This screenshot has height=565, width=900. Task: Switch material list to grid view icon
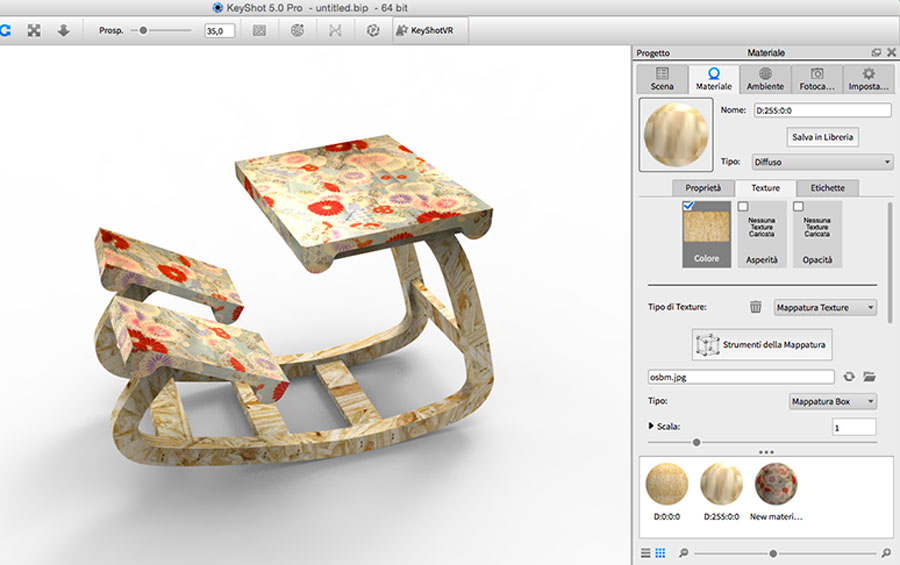tap(660, 552)
